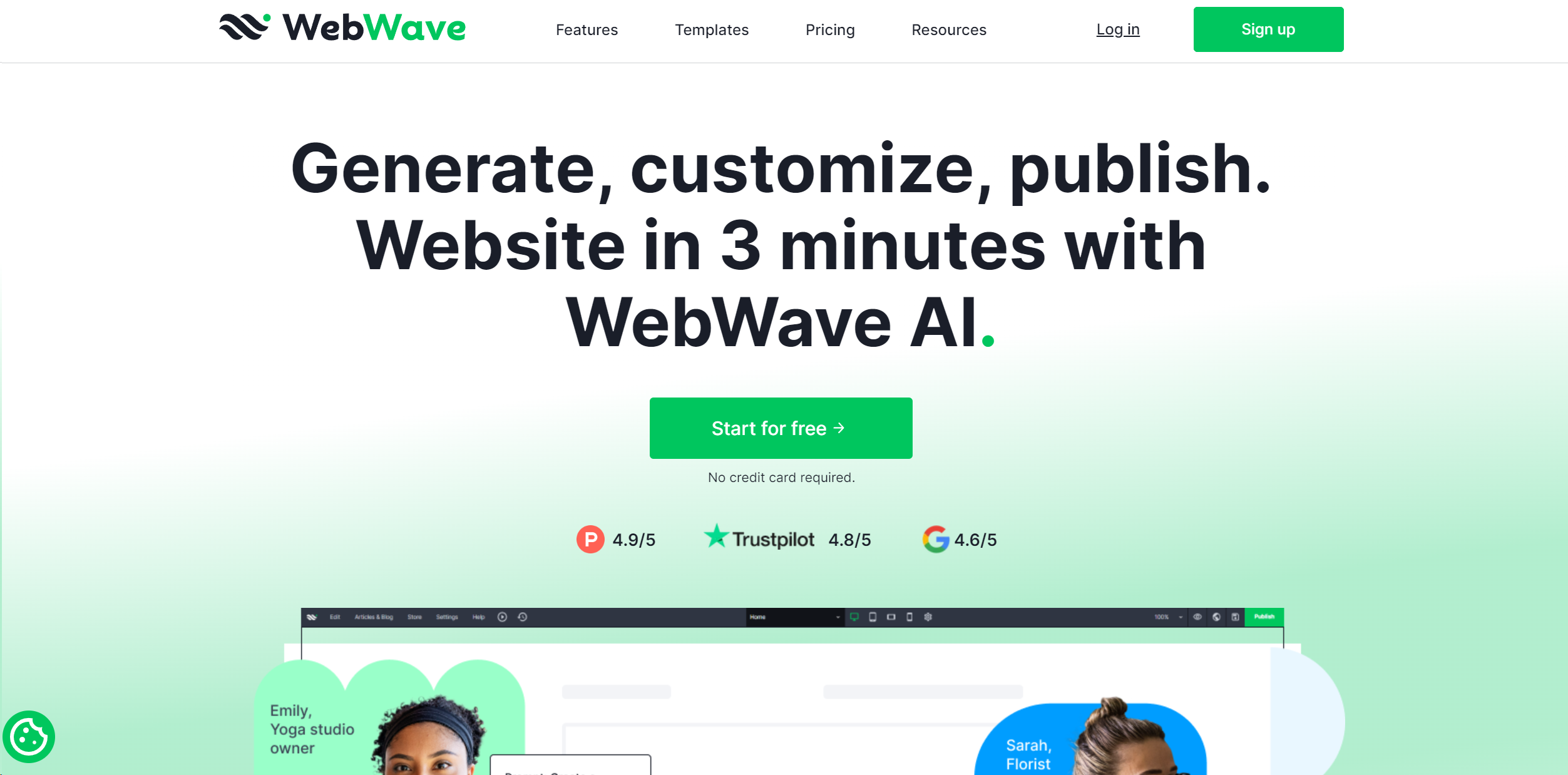Image resolution: width=1568 pixels, height=775 pixels.
Task: Click the Pricing tab in navbar
Action: click(x=830, y=29)
